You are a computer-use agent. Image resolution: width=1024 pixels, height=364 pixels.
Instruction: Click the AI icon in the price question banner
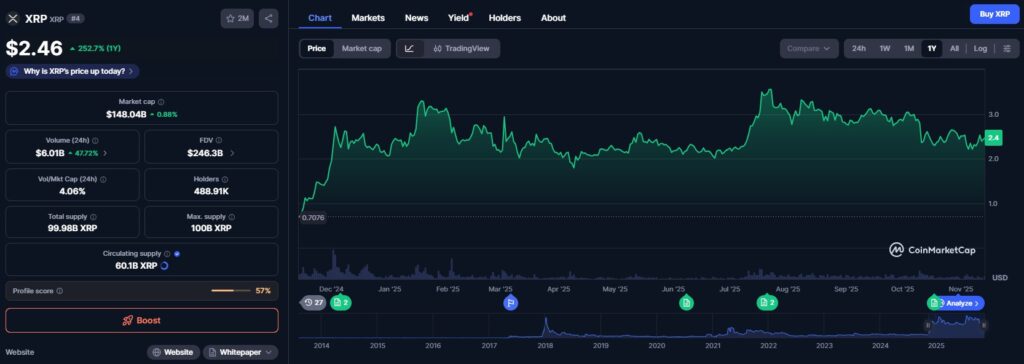[14, 71]
